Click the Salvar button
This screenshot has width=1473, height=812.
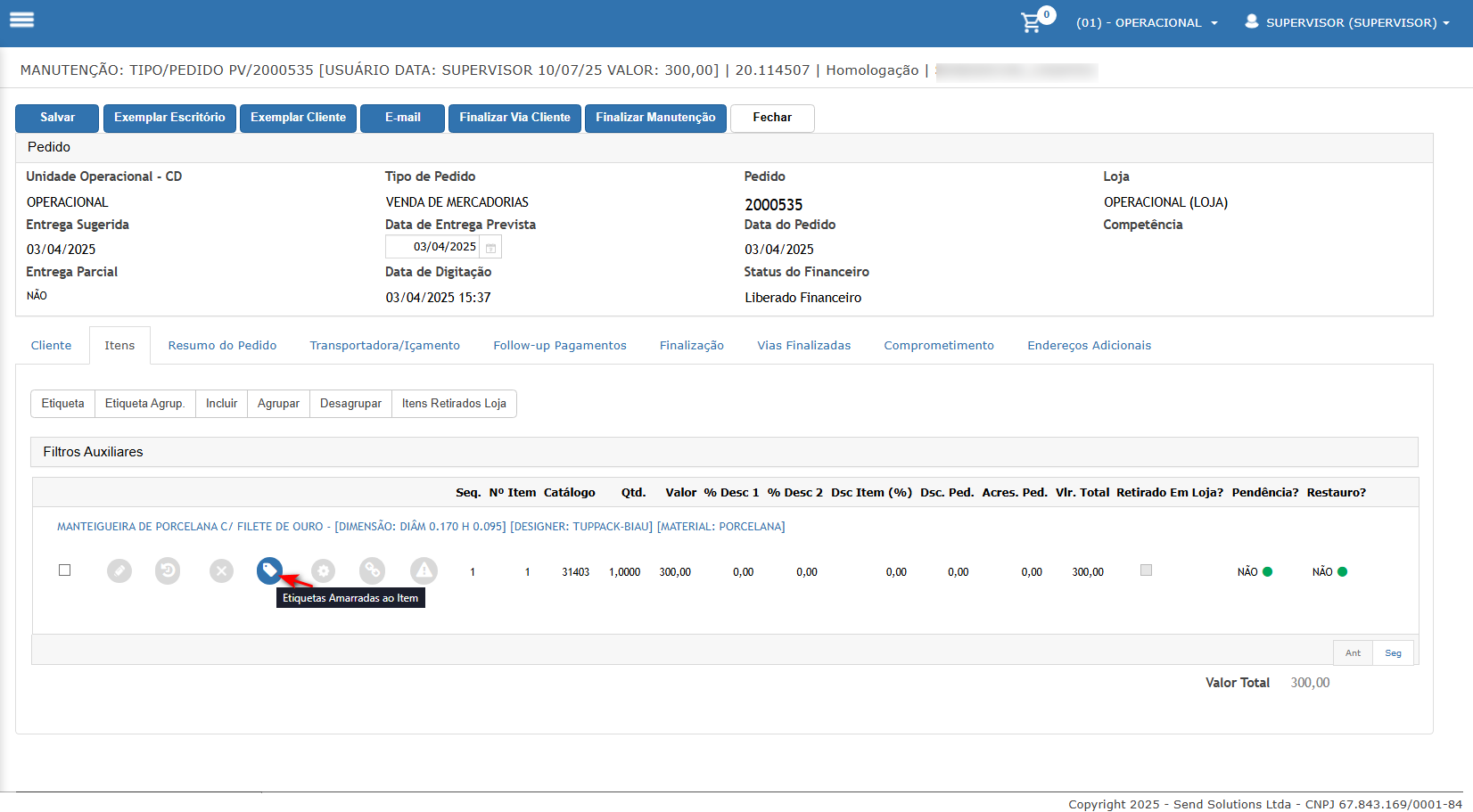coord(57,118)
